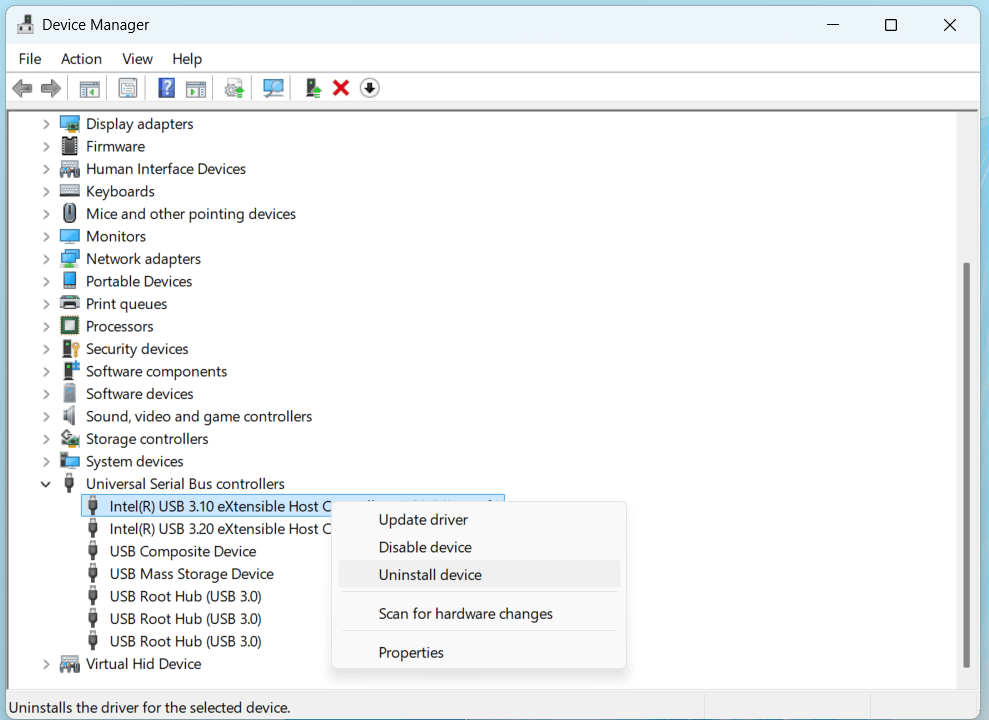Click the red X Uninstall device icon
Screen dimensions: 989x720
coord(340,88)
